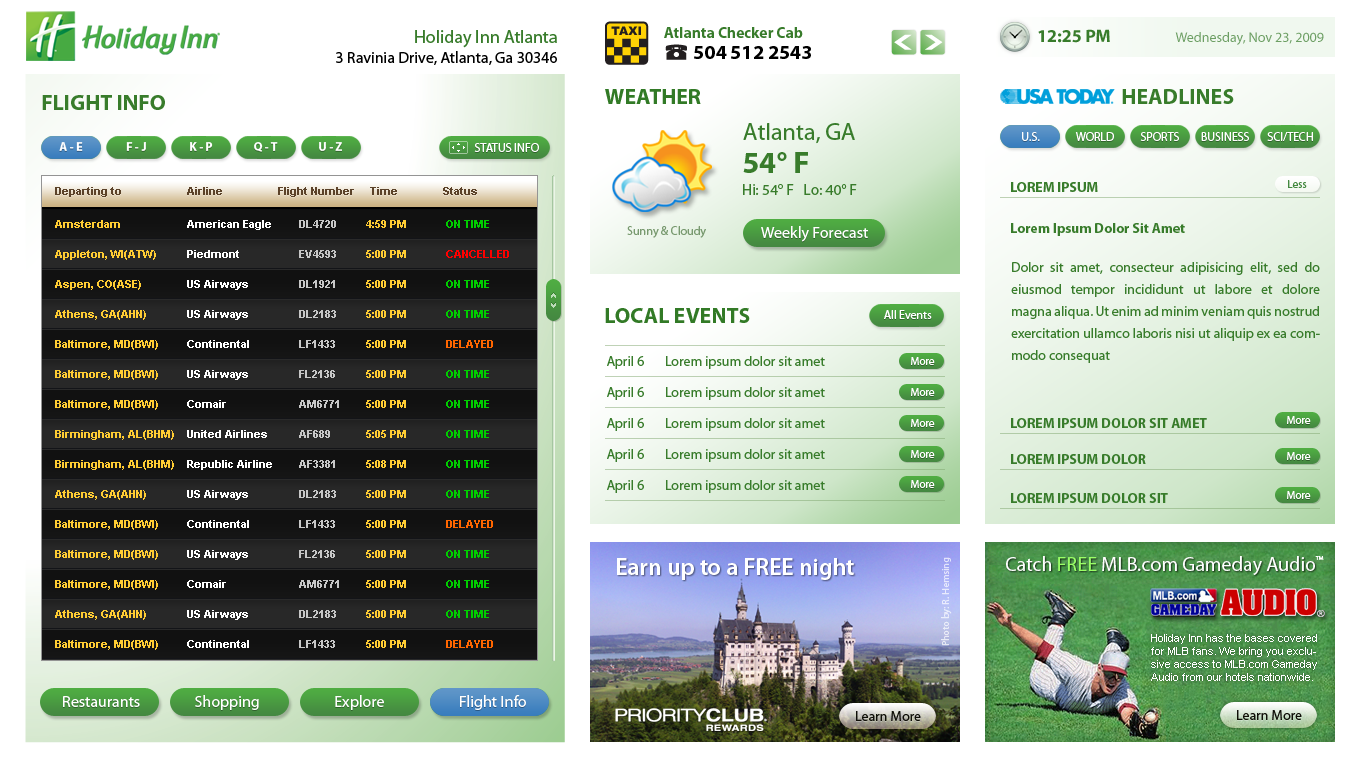Click the sunny and cloudy weather icon
The width and height of the screenshot is (1360, 767).
click(663, 173)
